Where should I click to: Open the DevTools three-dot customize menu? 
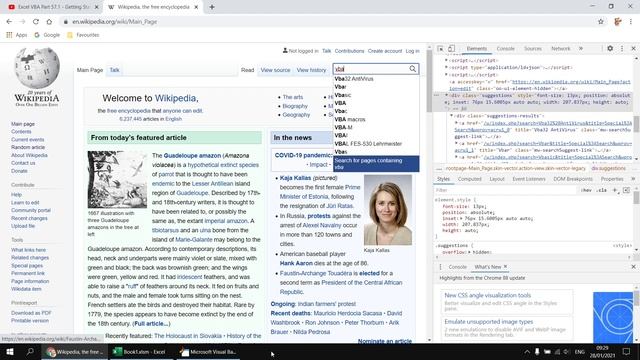(x=622, y=48)
